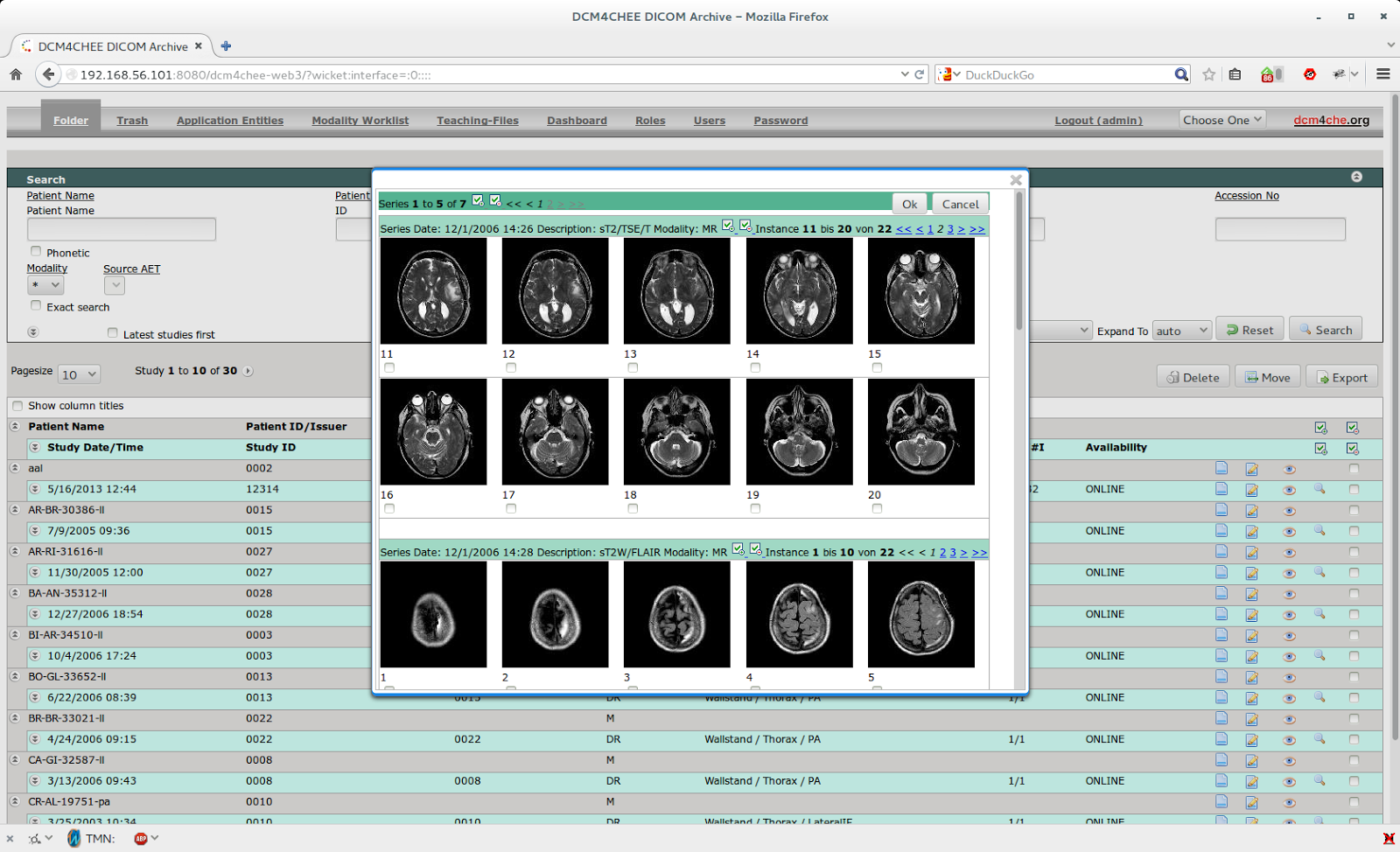Confirm dialog with Ok button
Image resolution: width=1400 pixels, height=852 pixels.
pyautogui.click(x=910, y=204)
